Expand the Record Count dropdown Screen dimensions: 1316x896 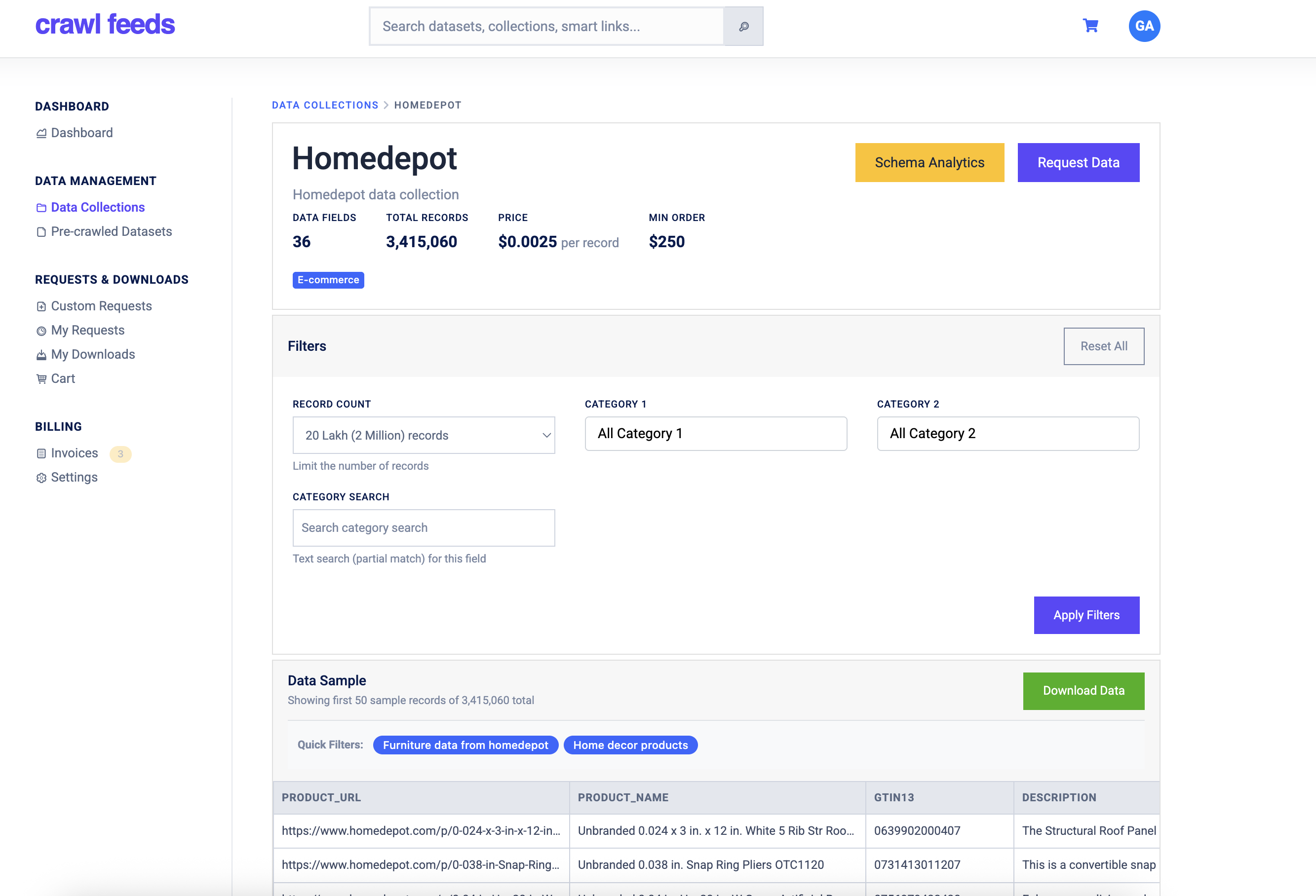click(424, 435)
